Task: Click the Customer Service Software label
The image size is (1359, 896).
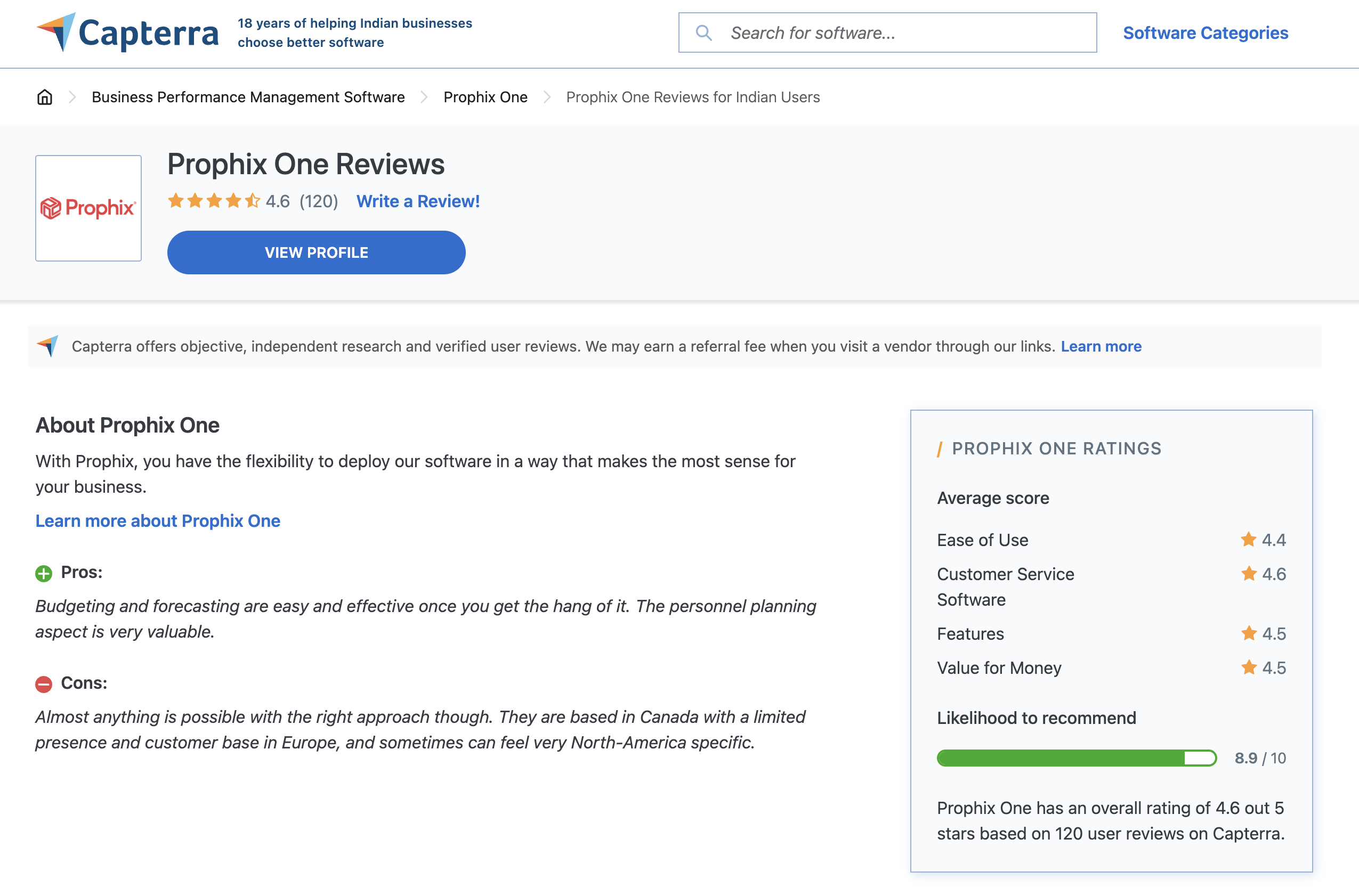Action: click(x=1006, y=587)
